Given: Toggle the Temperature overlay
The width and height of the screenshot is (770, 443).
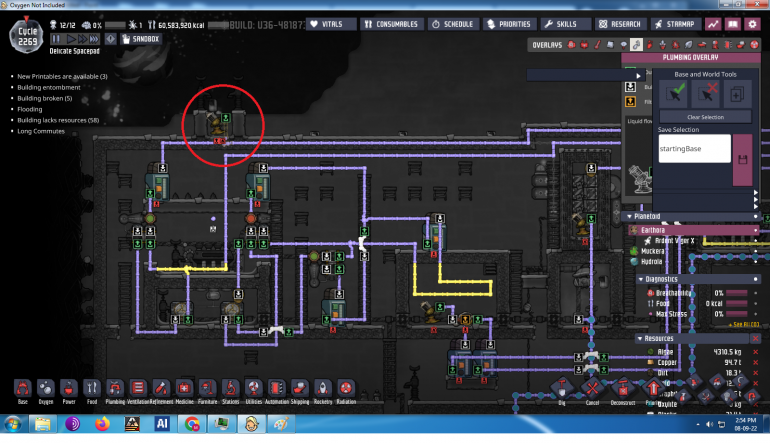Looking at the screenshot, I should [x=597, y=45].
